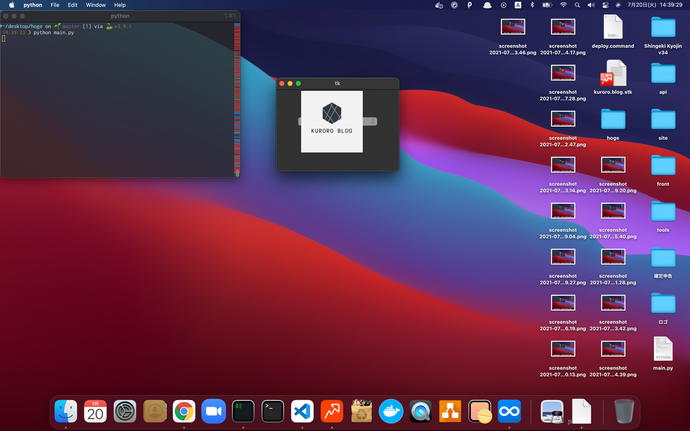
Task: Open QuickTime Player from the Dock
Action: pos(421,411)
